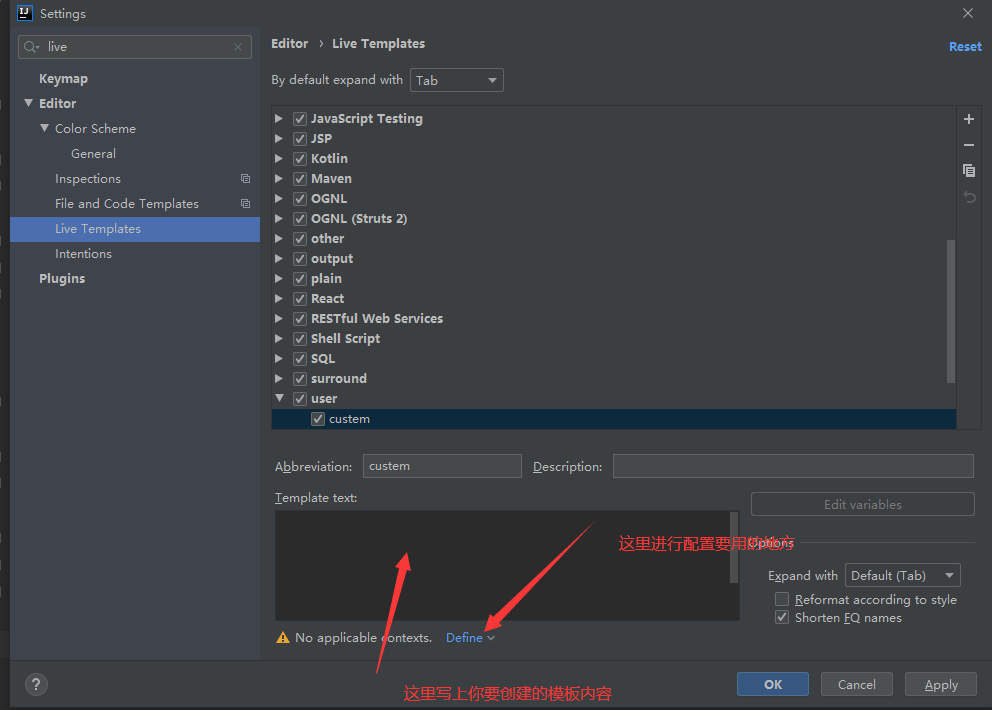The image size is (992, 710).
Task: Click the add template plus icon
Action: click(x=968, y=119)
